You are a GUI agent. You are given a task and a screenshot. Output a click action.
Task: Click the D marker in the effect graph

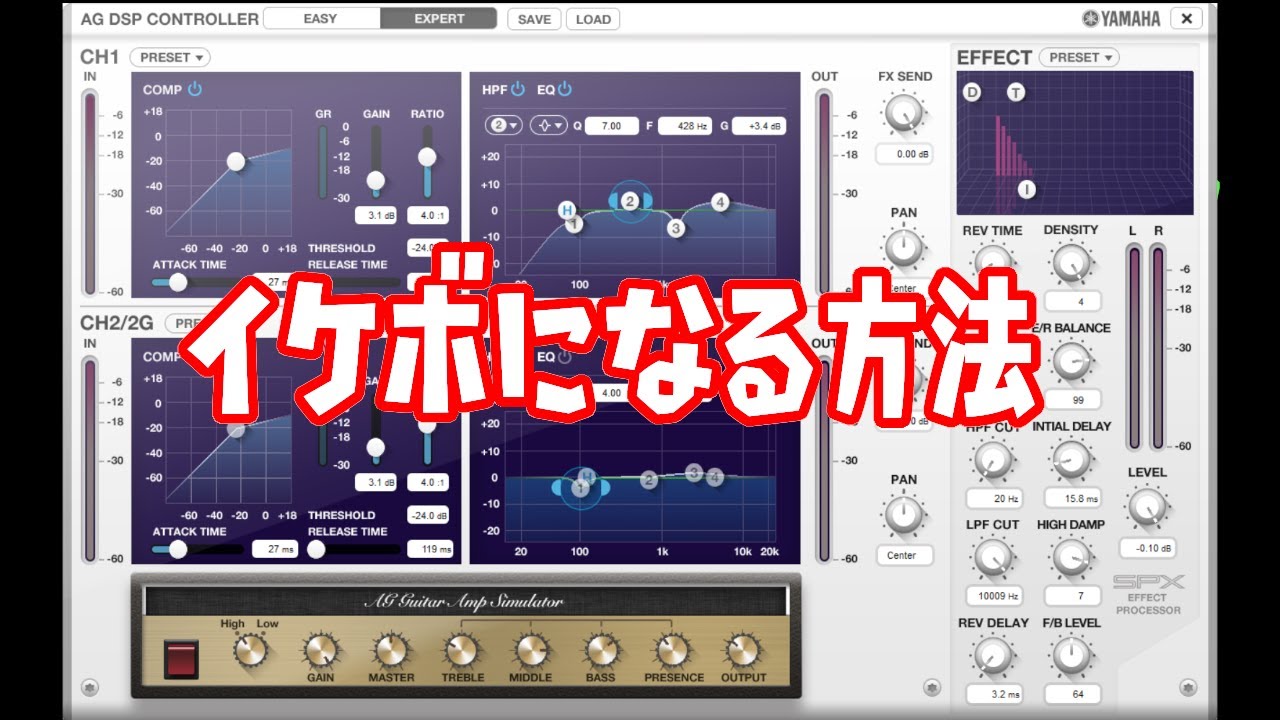[x=973, y=93]
